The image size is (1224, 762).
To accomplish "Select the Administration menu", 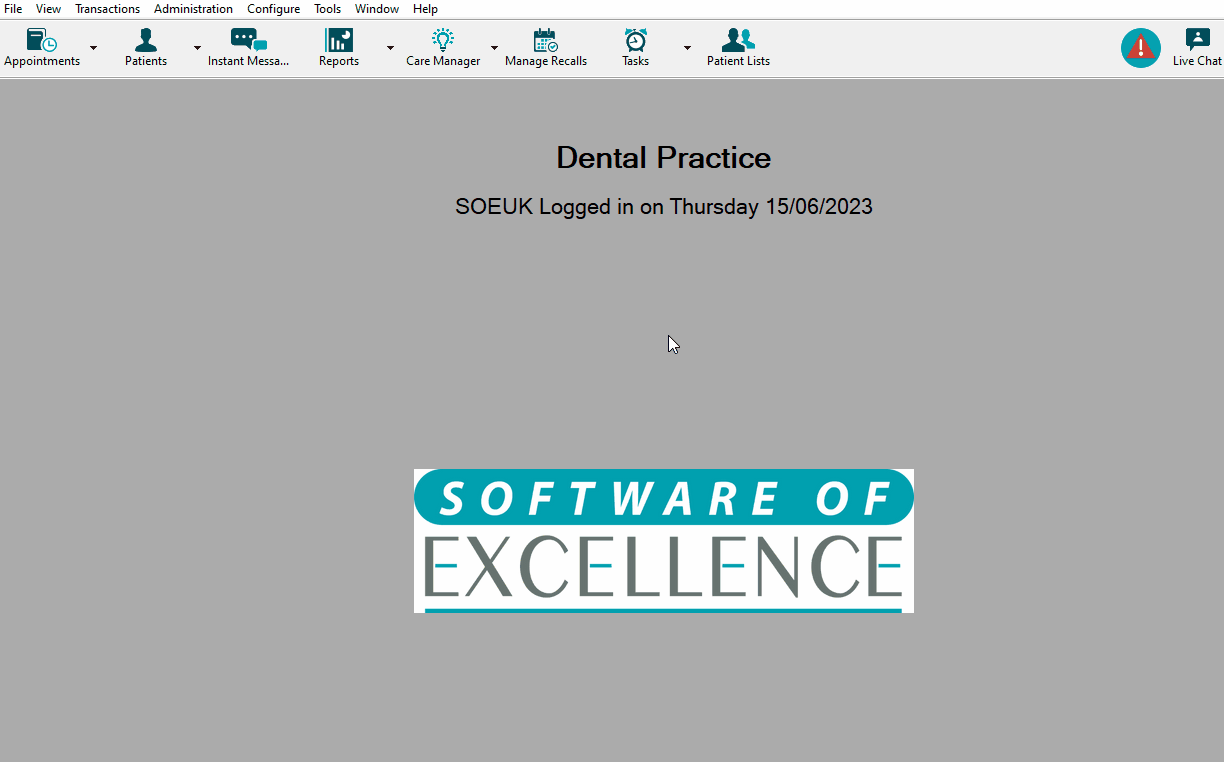I will click(193, 9).
